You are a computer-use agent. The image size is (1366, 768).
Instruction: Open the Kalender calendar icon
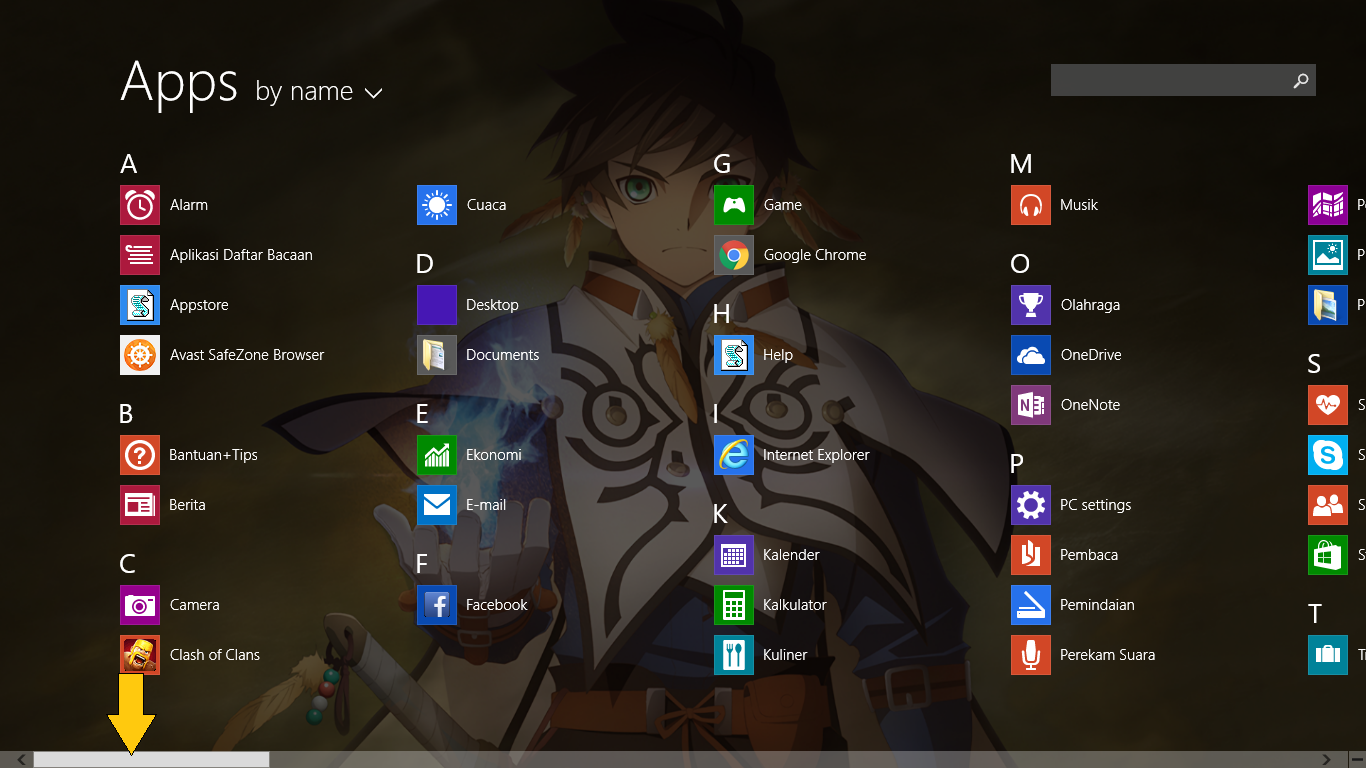click(x=734, y=555)
